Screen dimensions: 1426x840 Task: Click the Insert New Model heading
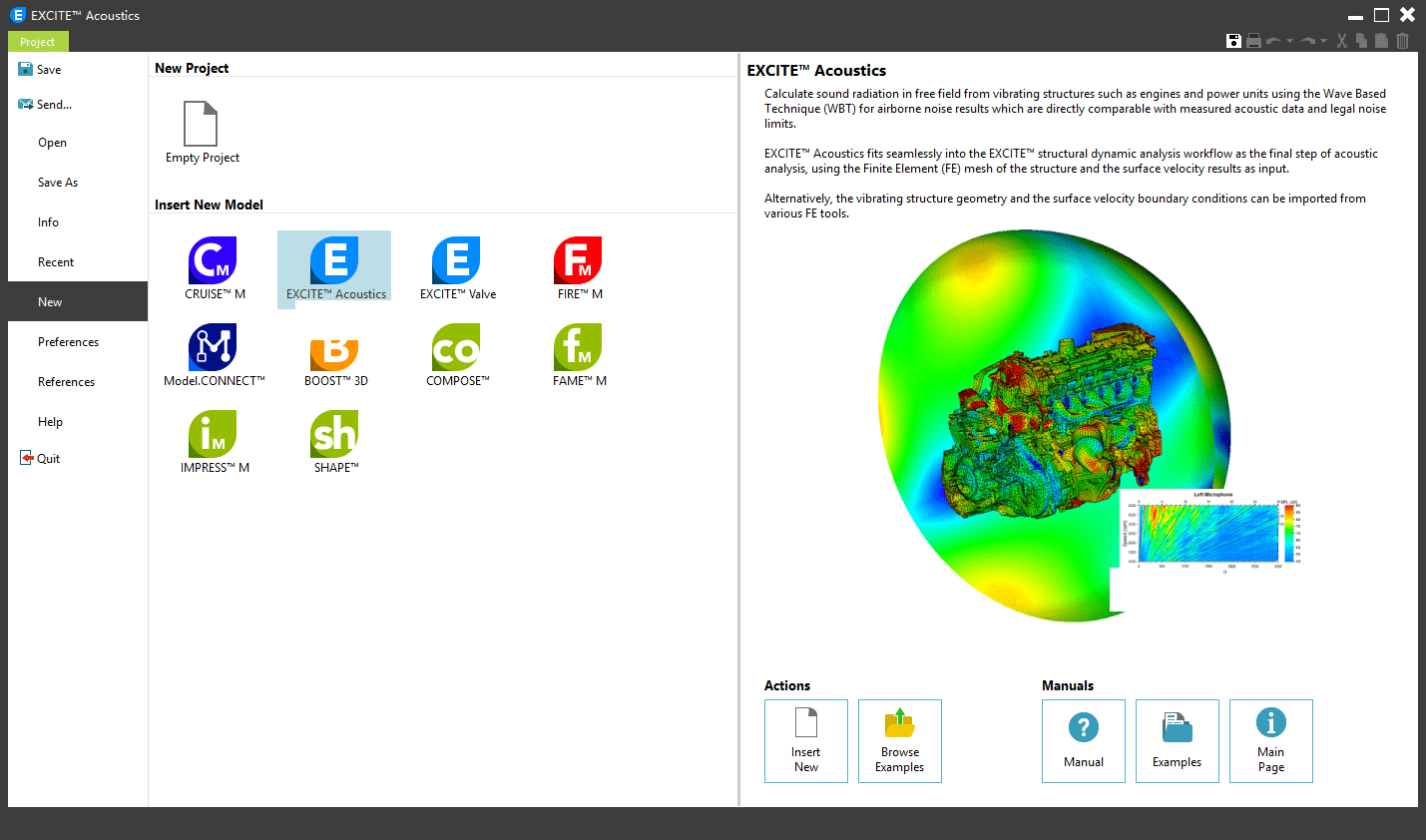[x=209, y=205]
